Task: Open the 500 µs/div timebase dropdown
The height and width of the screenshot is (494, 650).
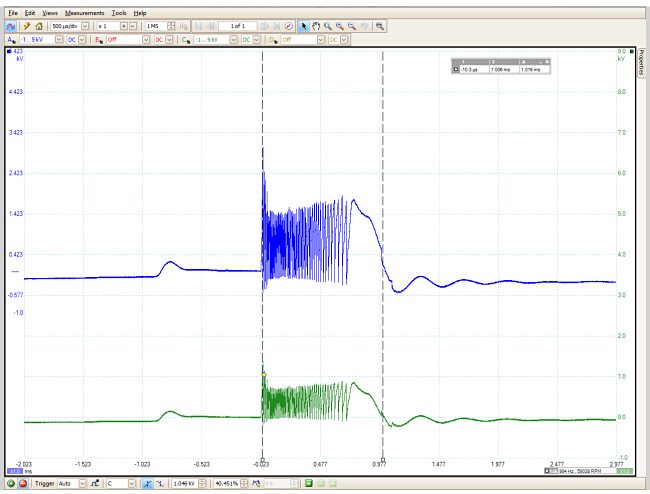Action: 84,25
